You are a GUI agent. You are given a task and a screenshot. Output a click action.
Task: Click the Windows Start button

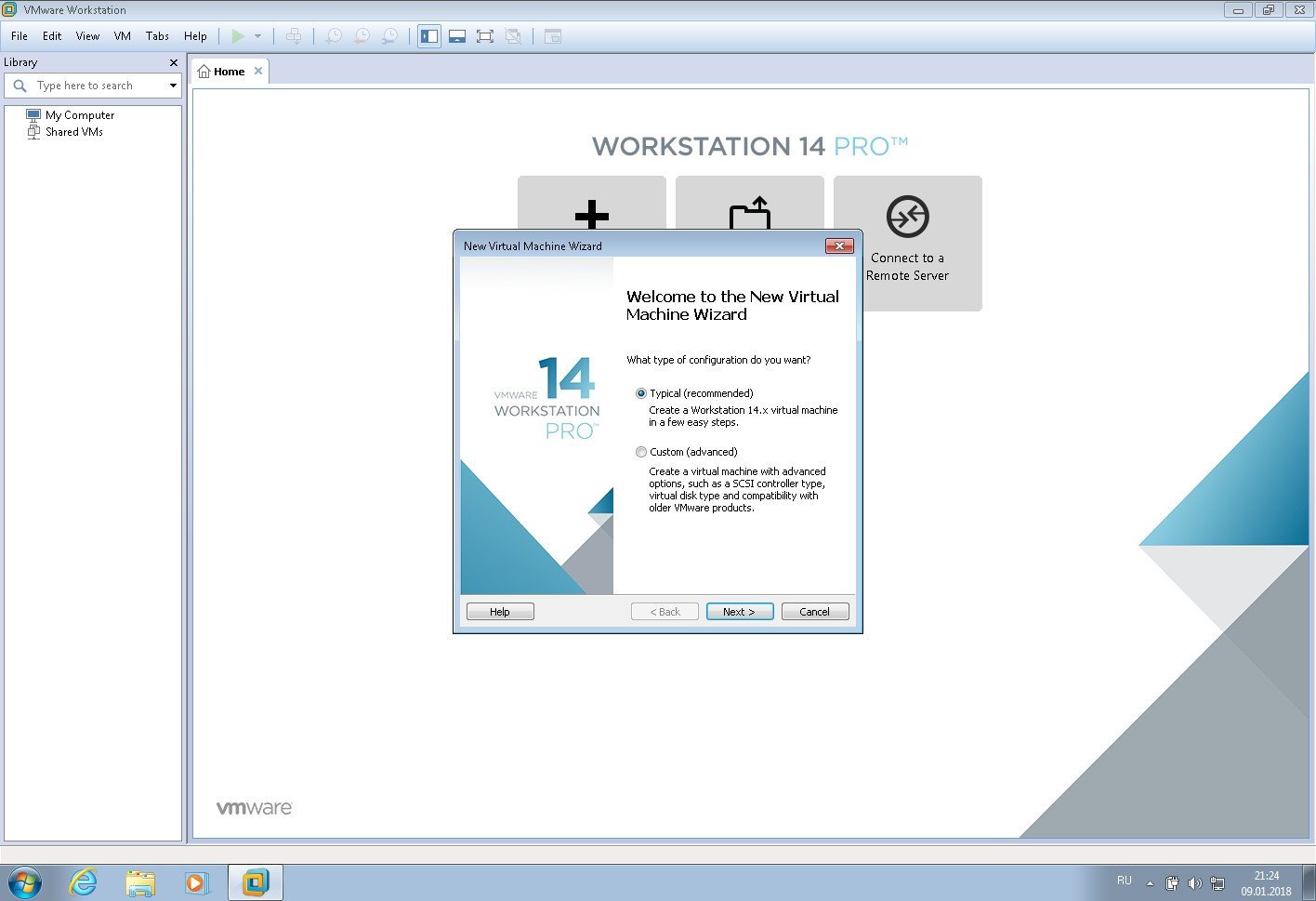[x=25, y=882]
